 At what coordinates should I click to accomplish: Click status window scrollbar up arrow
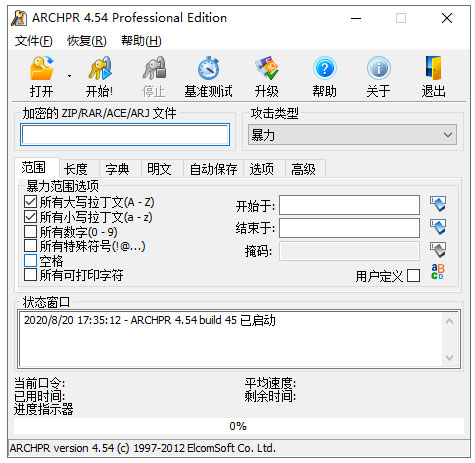(449, 321)
